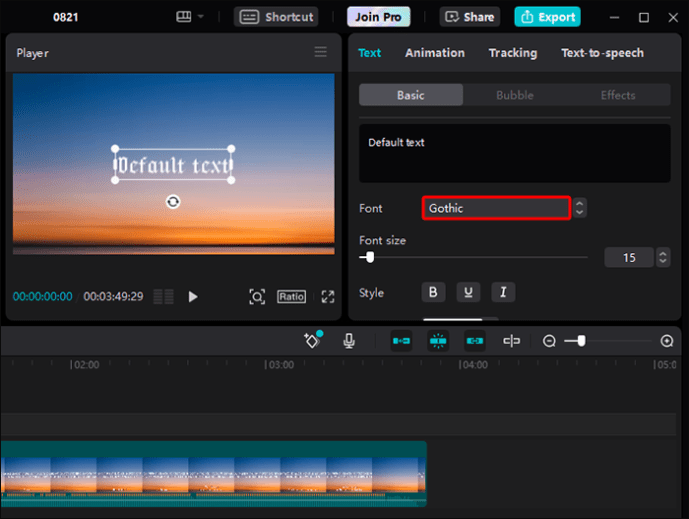689x519 pixels.
Task: Start voiceover recording with microphone icon
Action: pyautogui.click(x=349, y=341)
